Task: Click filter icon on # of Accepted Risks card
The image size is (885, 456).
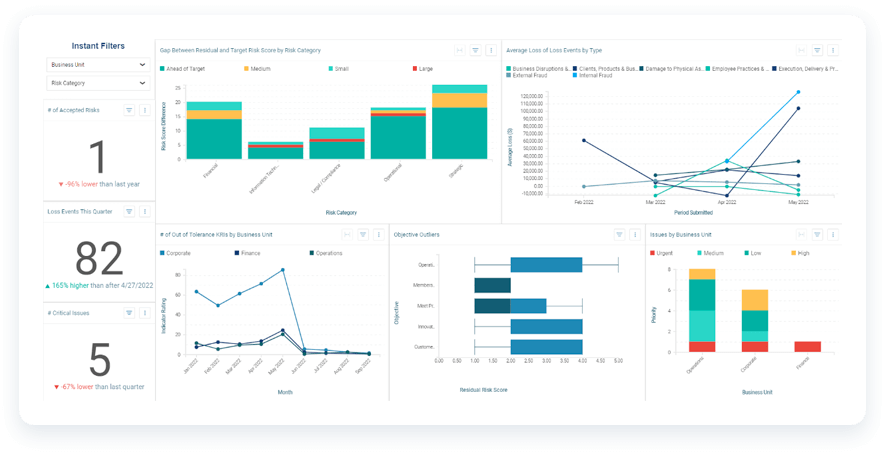Action: click(x=129, y=110)
